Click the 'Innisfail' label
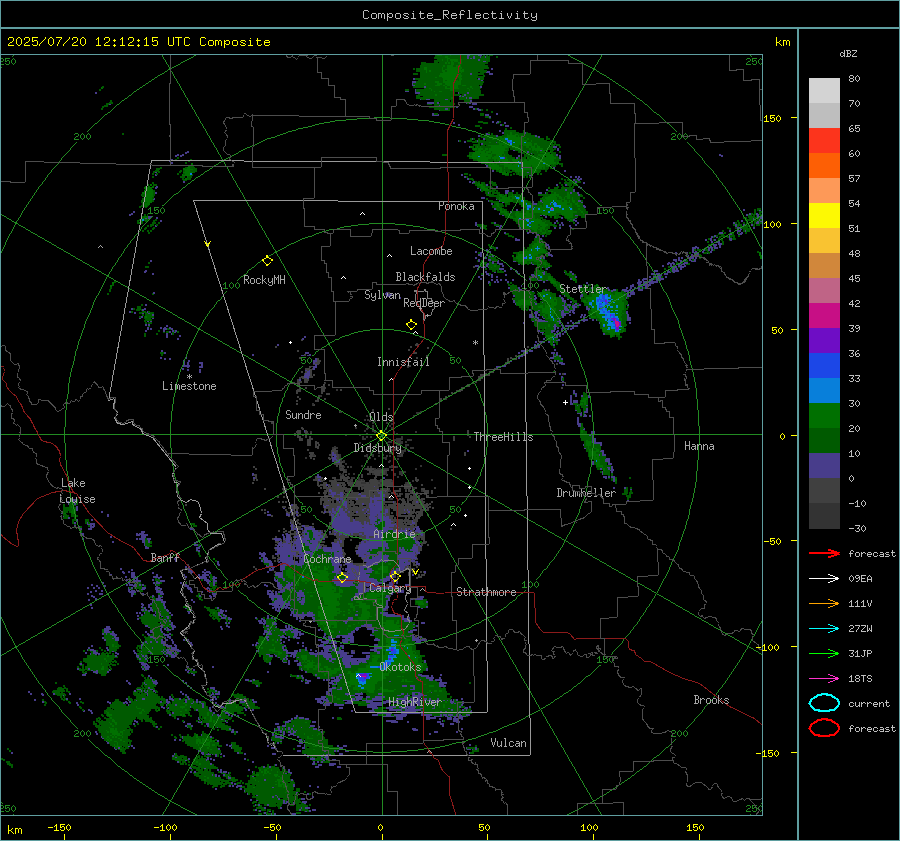 [403, 362]
